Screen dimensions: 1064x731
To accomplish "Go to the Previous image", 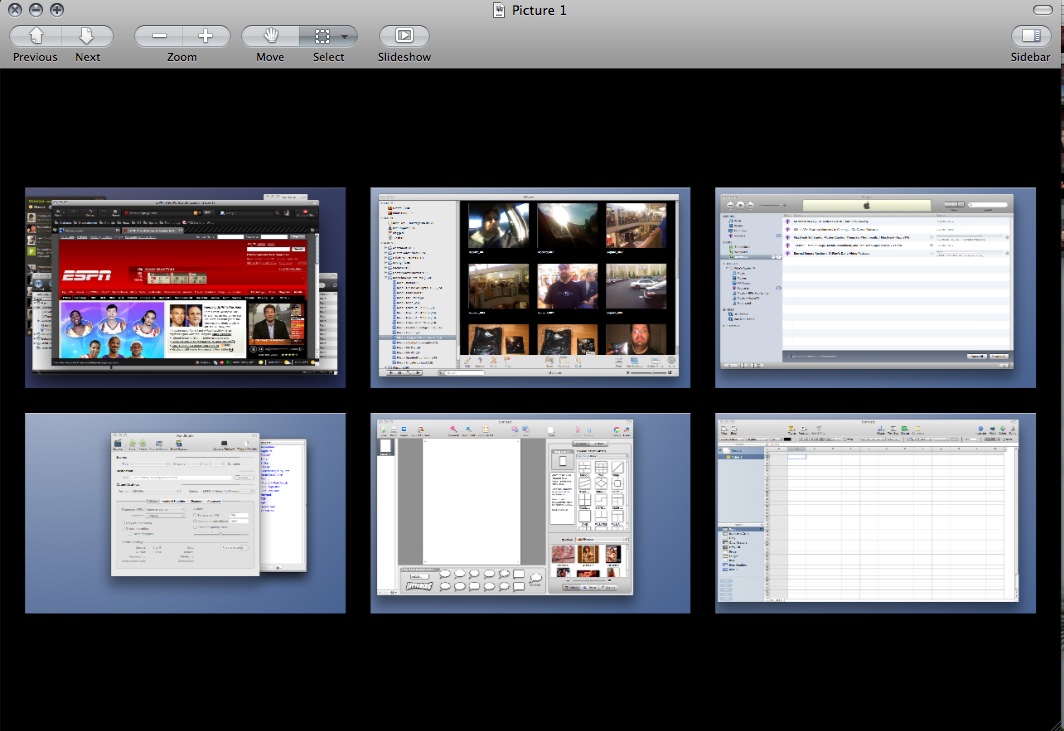I will point(36,36).
